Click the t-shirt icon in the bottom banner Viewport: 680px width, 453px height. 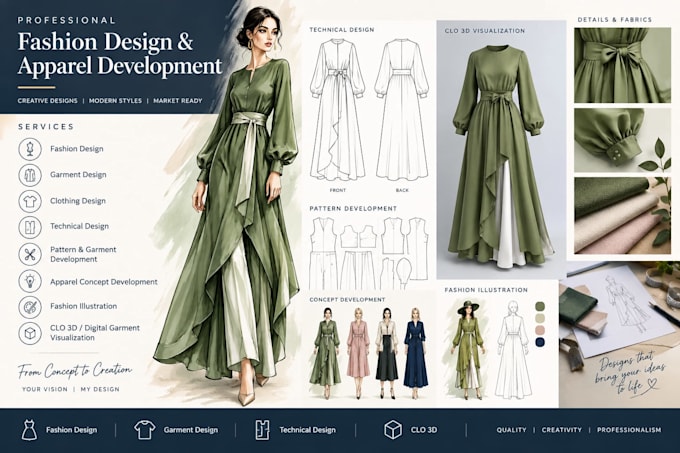[145, 430]
